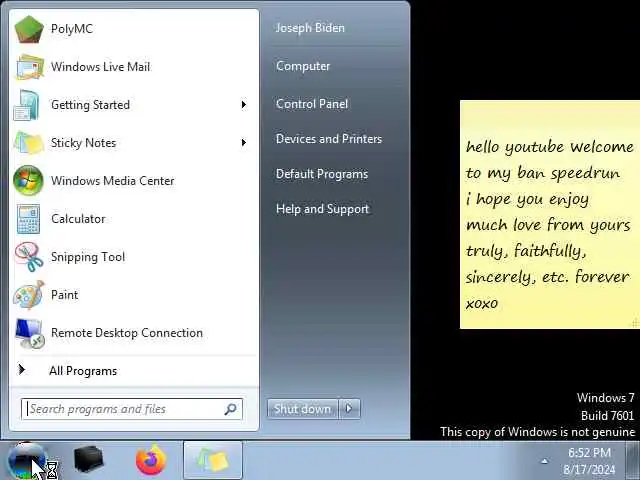Click the Remote Desktop Connection label

pyautogui.click(x=127, y=333)
